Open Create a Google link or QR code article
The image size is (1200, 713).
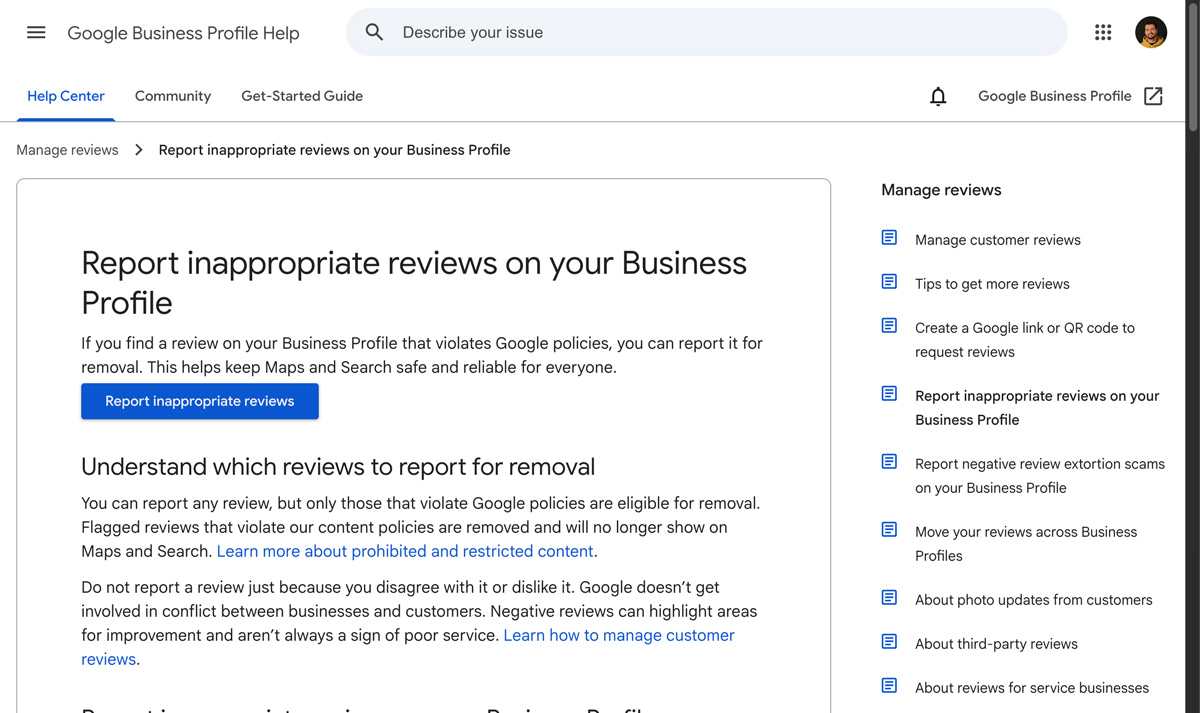(x=1025, y=340)
